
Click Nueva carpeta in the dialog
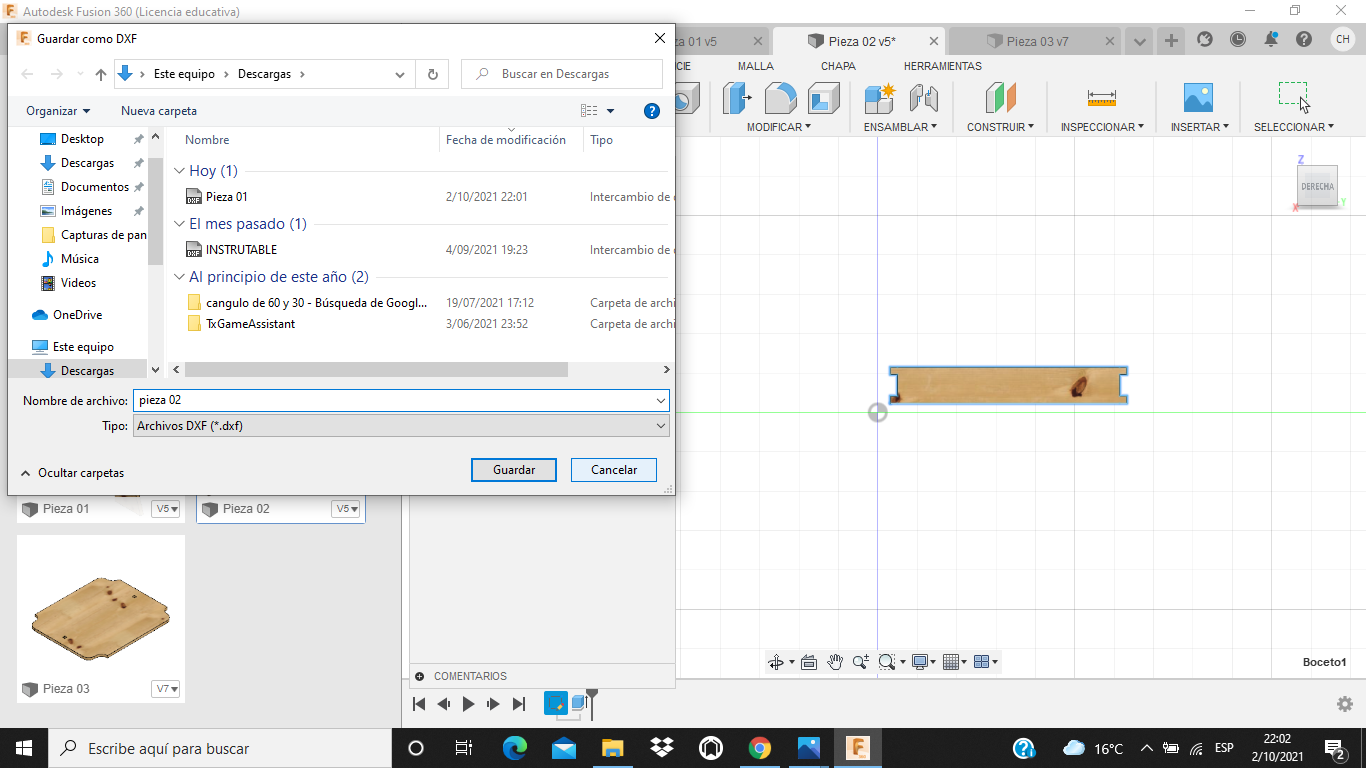coord(159,111)
